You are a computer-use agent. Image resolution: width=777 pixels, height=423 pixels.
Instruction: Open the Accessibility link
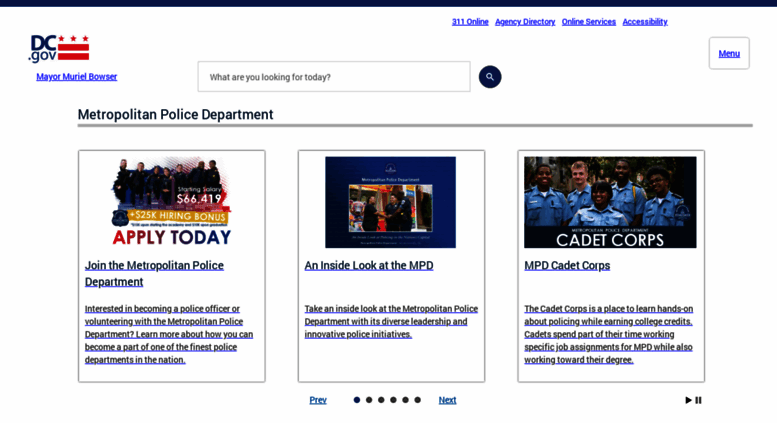pyautogui.click(x=645, y=22)
